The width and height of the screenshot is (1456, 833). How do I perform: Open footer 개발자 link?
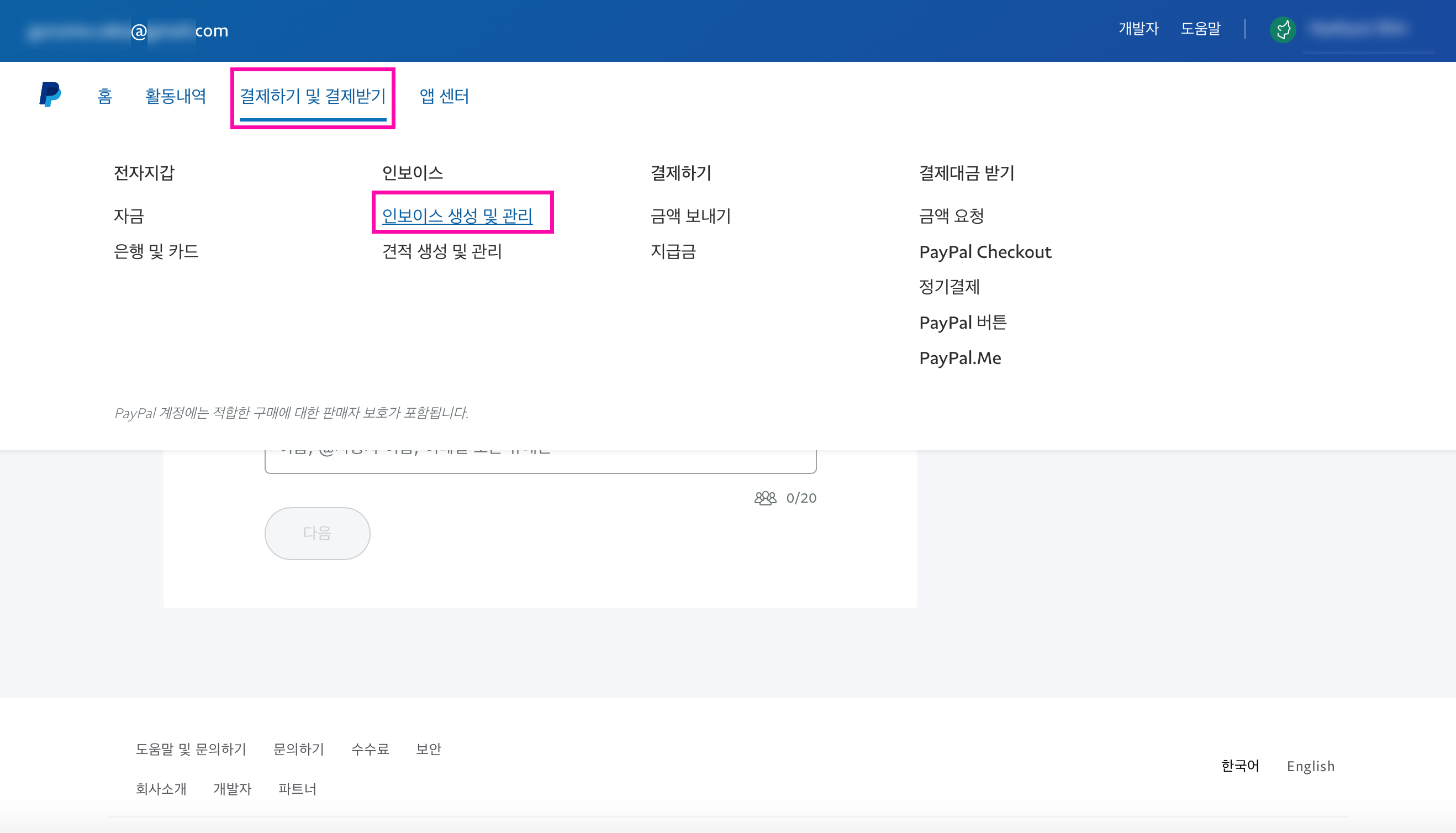233,789
